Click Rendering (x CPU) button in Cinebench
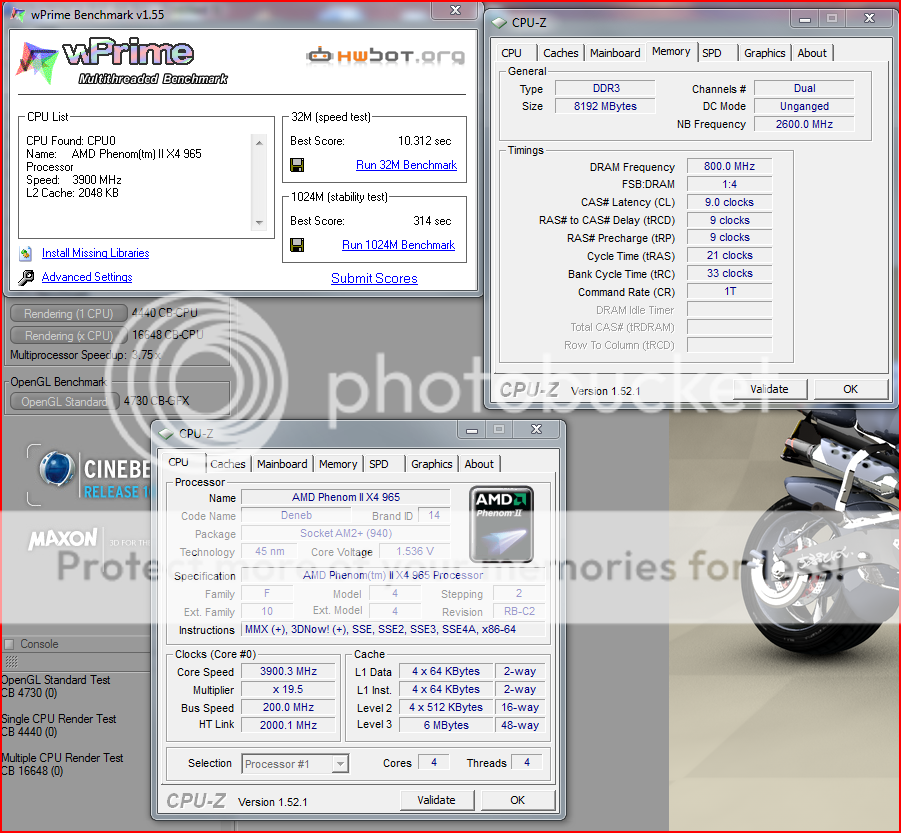 tap(69, 335)
